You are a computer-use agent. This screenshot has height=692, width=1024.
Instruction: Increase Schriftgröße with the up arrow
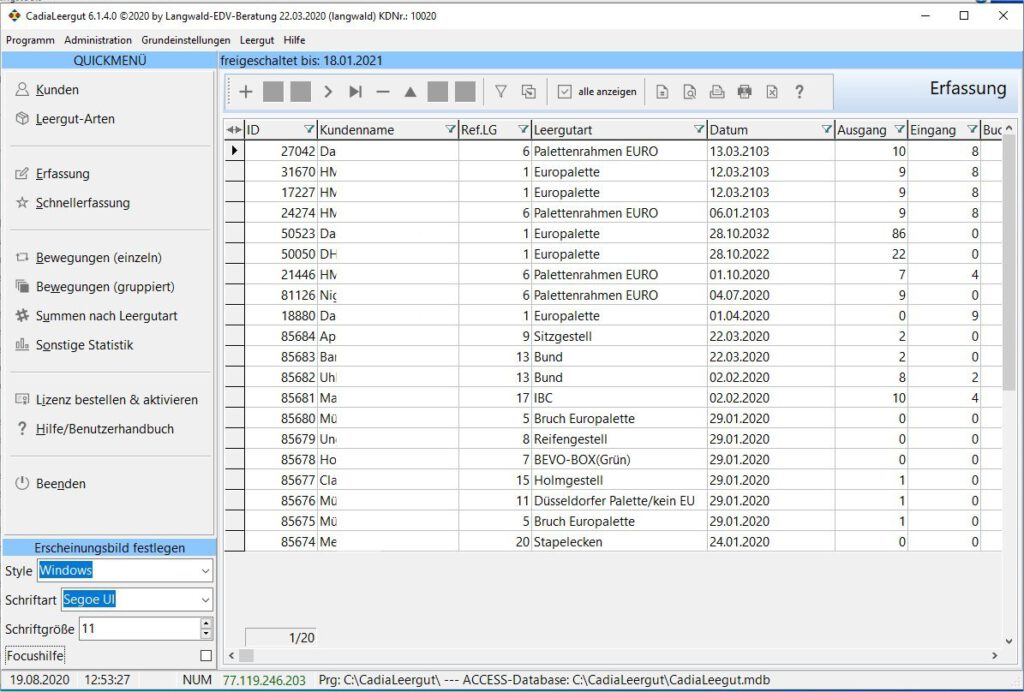tap(206, 623)
